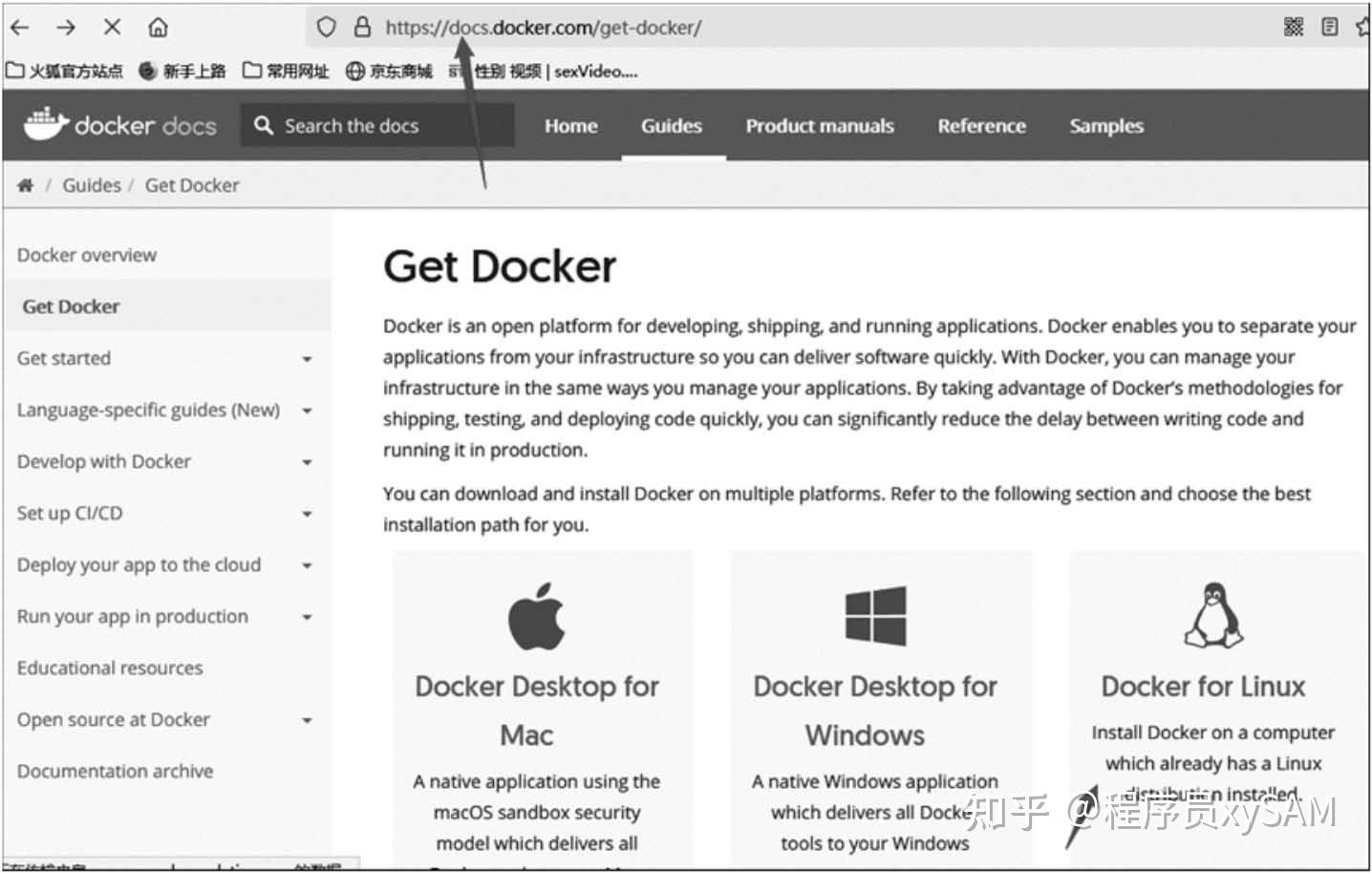The image size is (1372, 873).
Task: Click the Docker Desktop for Mac heading
Action: pyautogui.click(x=536, y=711)
